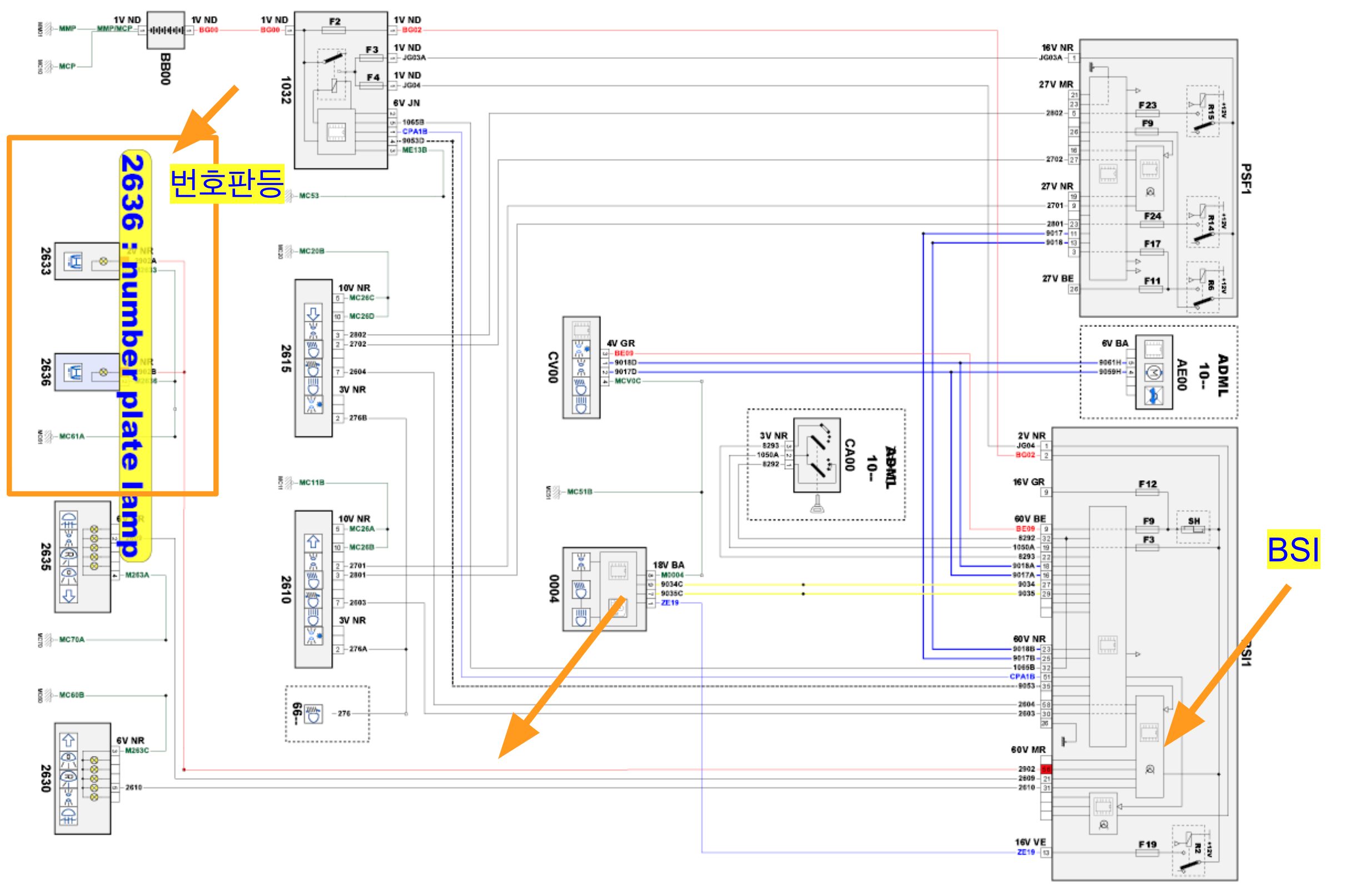Click the yellow 번호판등 annotation label

click(x=227, y=183)
